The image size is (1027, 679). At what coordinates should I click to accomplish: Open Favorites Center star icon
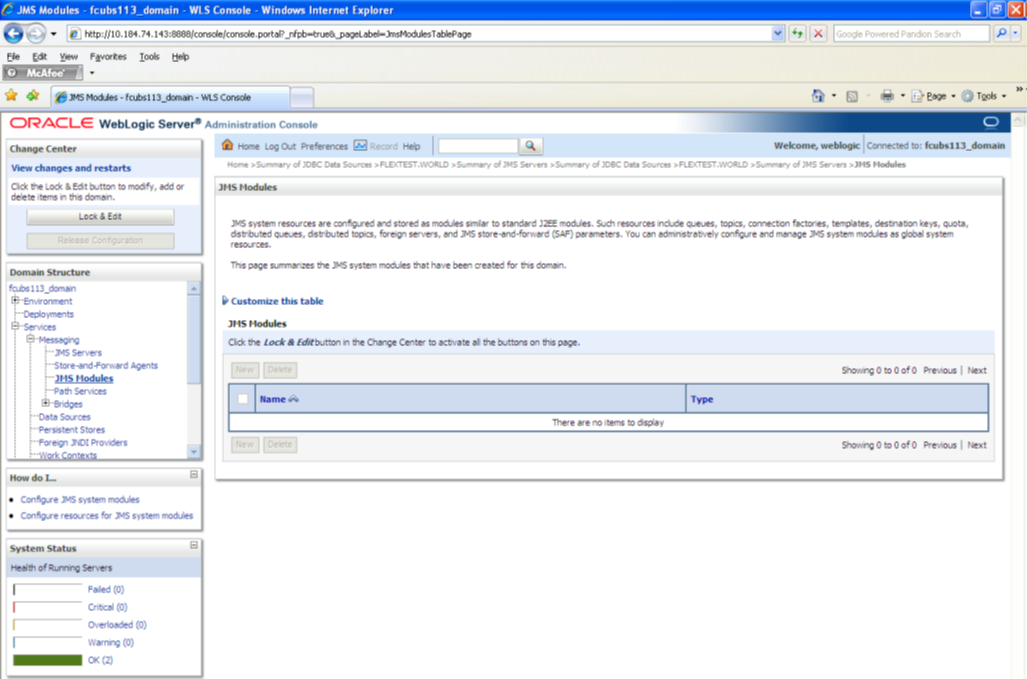click(11, 96)
